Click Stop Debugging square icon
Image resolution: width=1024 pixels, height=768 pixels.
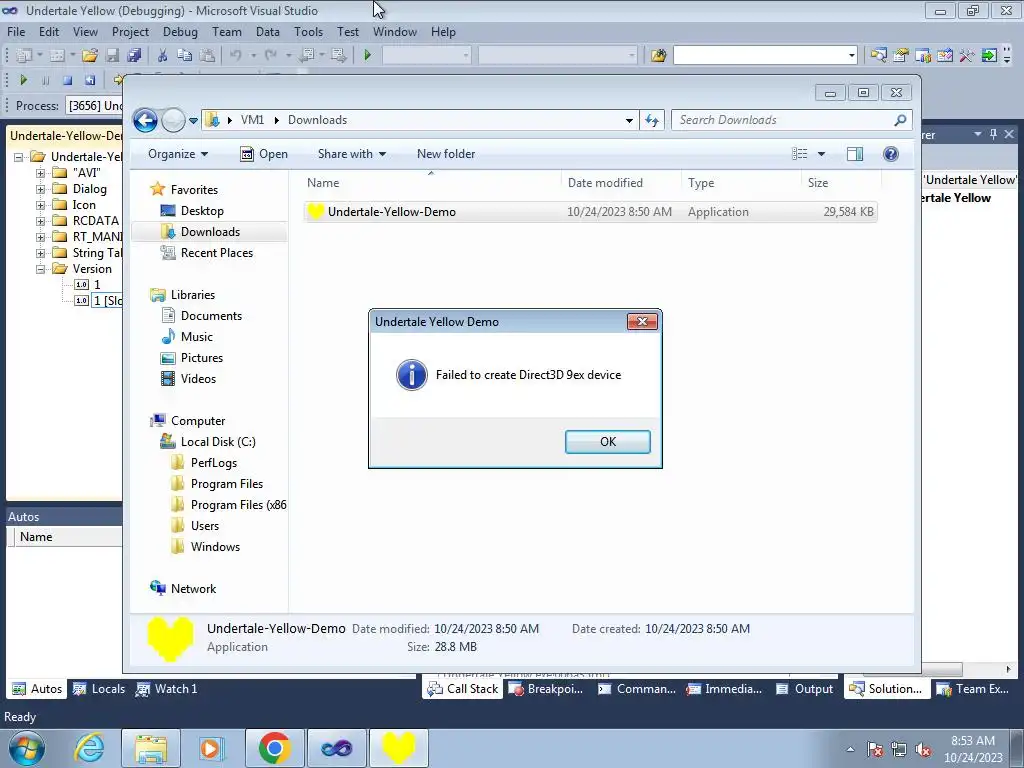point(67,80)
